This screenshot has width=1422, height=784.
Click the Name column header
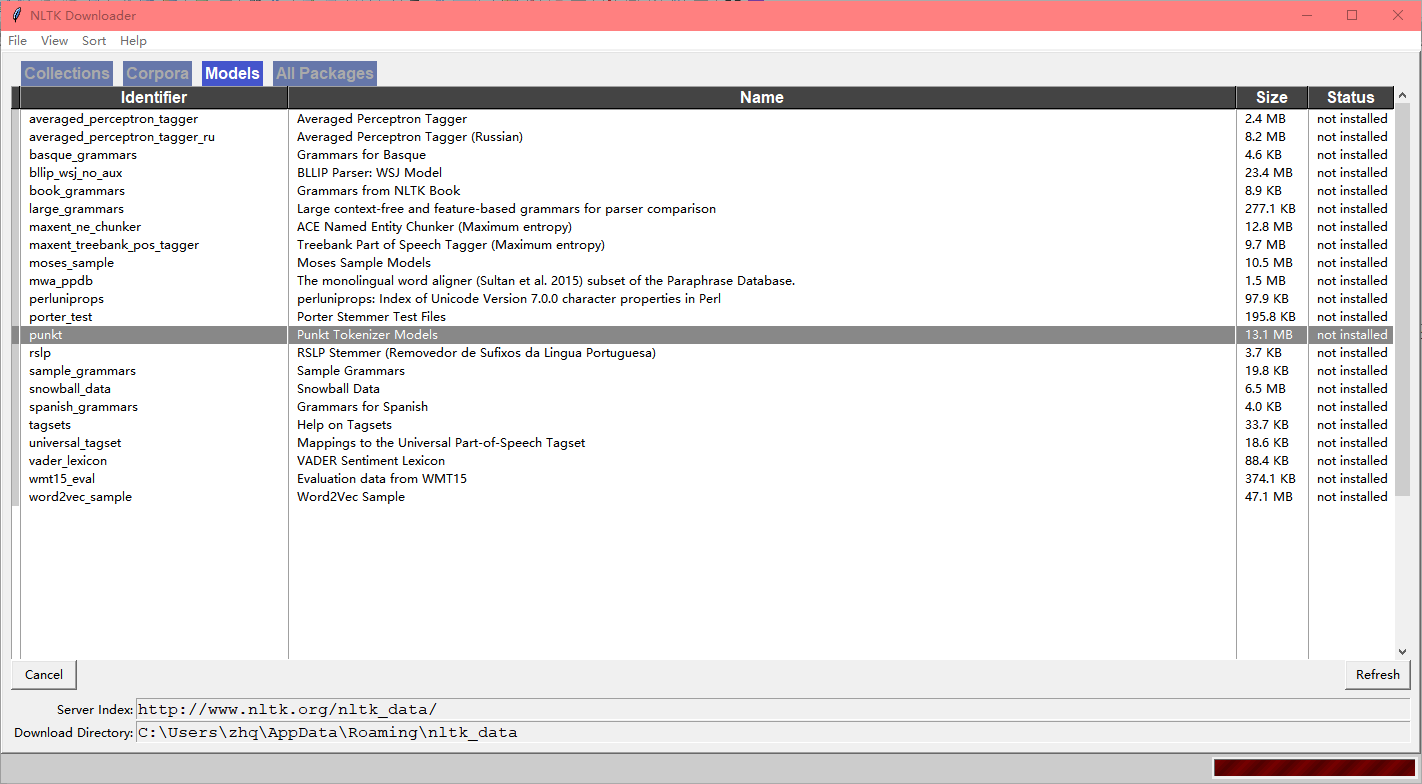pyautogui.click(x=762, y=97)
